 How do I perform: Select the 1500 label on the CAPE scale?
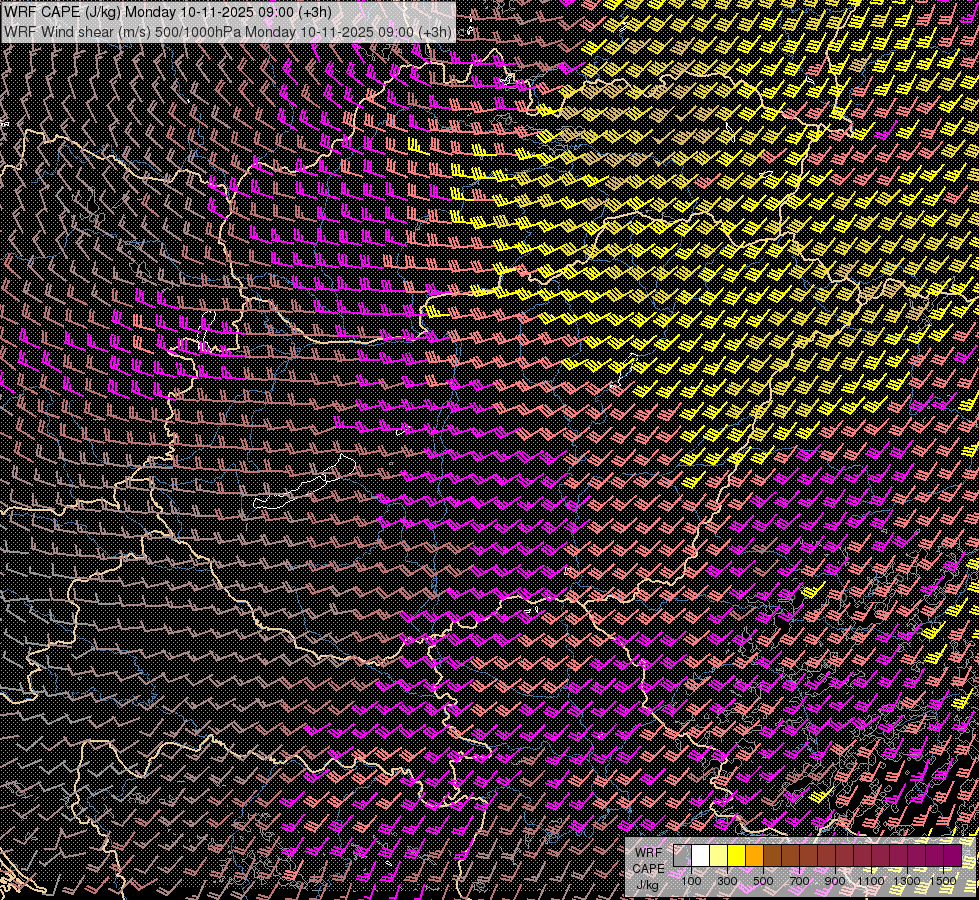point(942,881)
